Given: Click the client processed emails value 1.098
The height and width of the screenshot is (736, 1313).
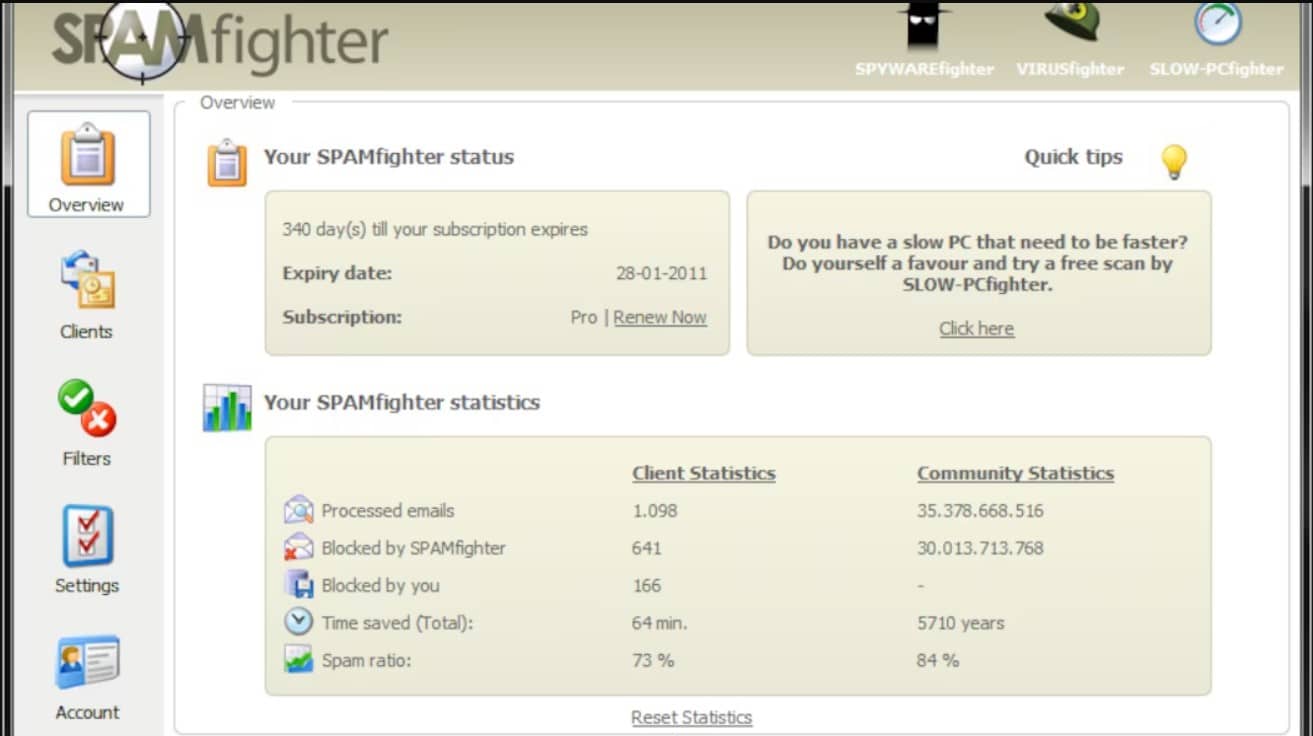Looking at the screenshot, I should [x=655, y=510].
